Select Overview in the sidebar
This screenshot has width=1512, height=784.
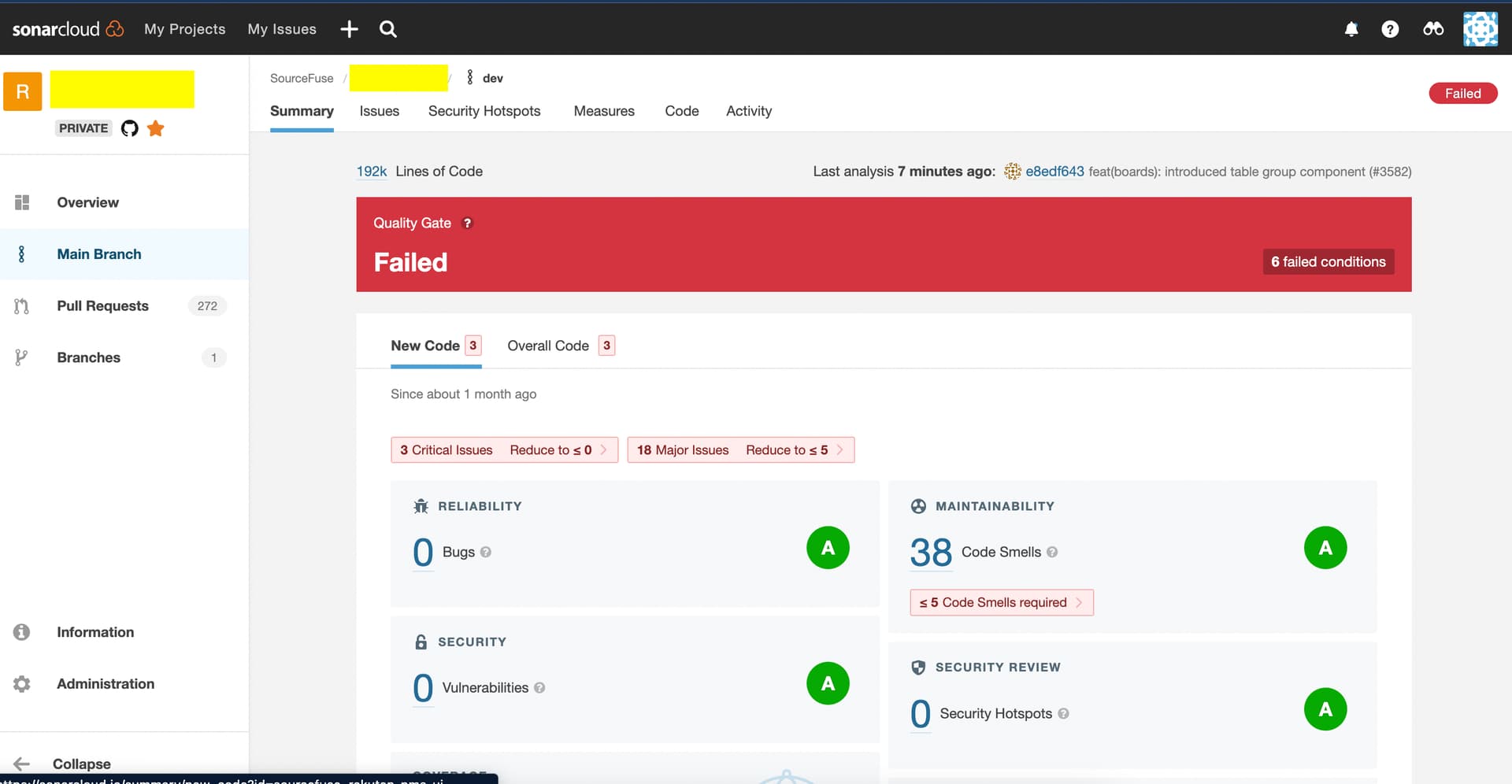pyautogui.click(x=124, y=202)
